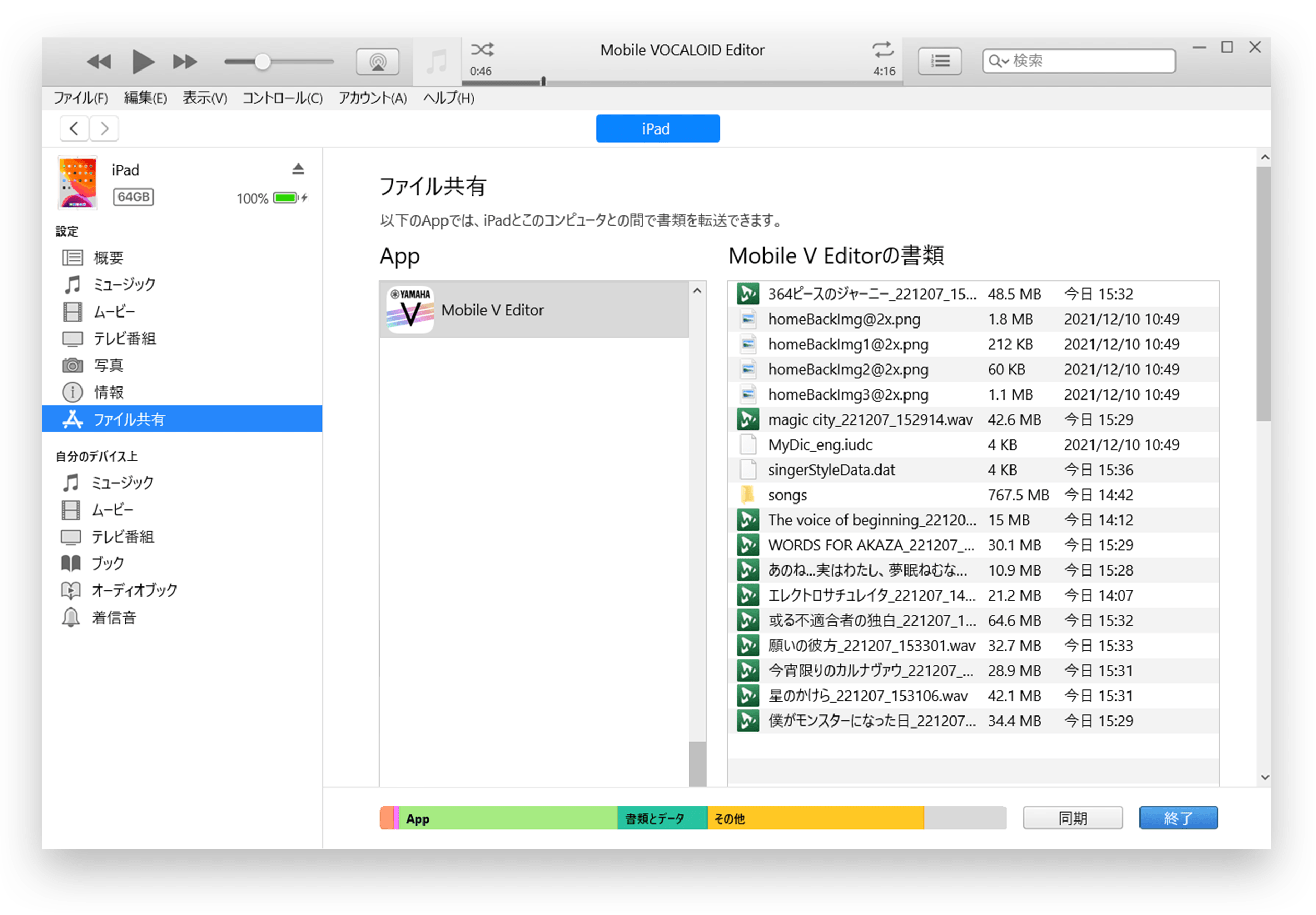This screenshot has width=1316, height=915.
Task: Select ファイル共有 in the sidebar
Action: coord(182,419)
